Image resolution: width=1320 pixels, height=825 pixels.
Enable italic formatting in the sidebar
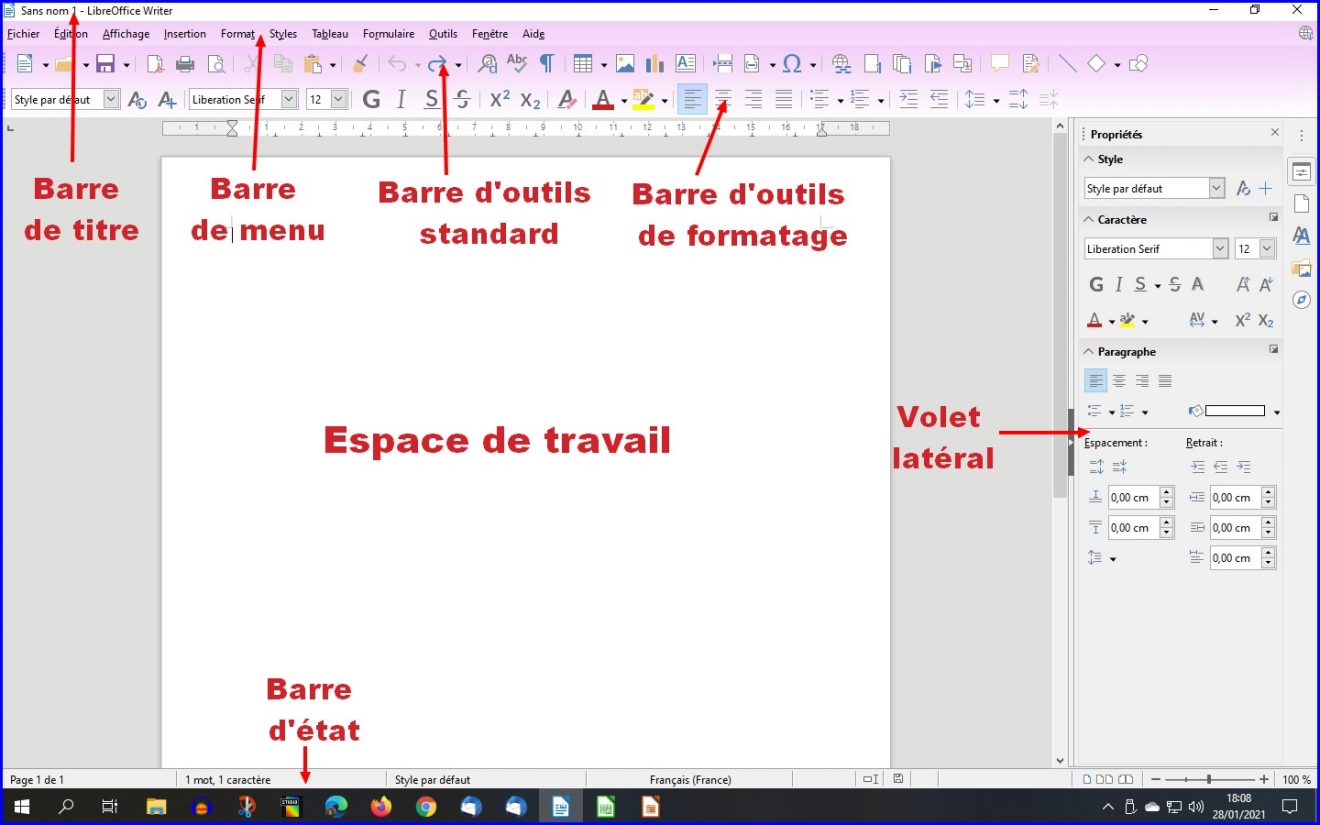(1120, 284)
